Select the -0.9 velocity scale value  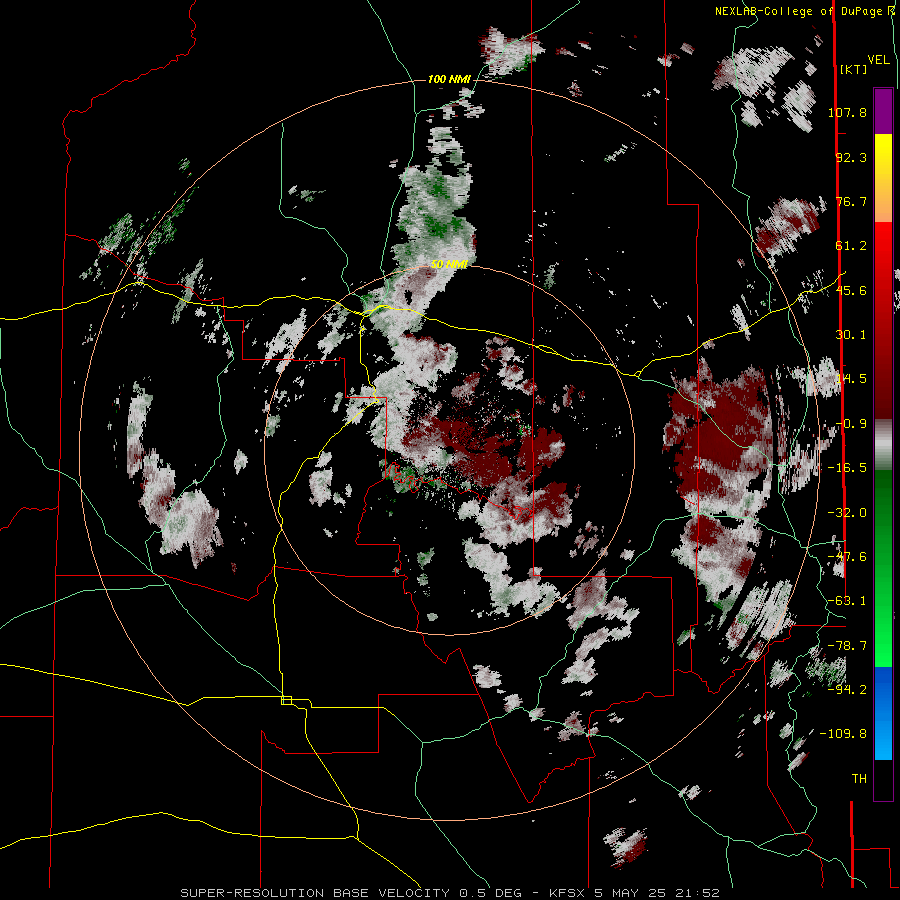[851, 424]
